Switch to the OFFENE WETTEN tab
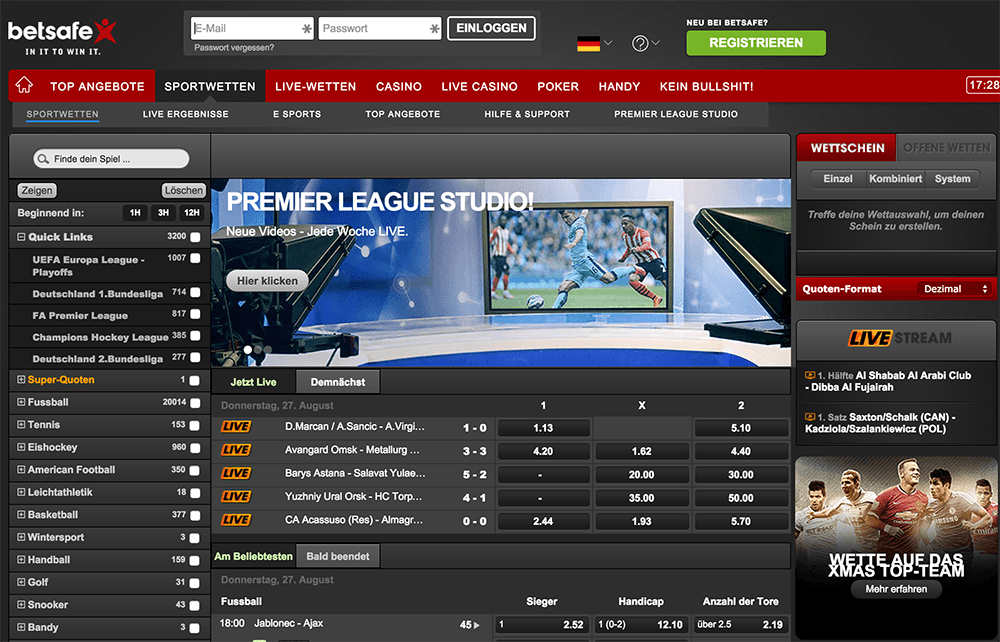The width and height of the screenshot is (1000, 642). coord(946,148)
